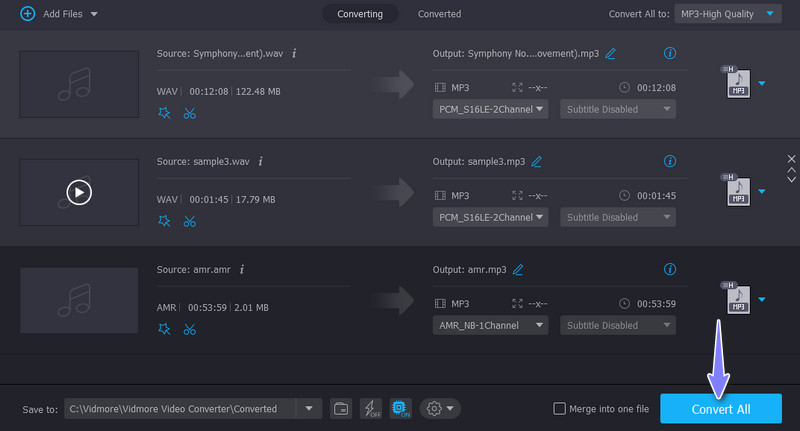Enable Merge into one file checkbox
Image resolution: width=800 pixels, height=431 pixels.
click(560, 408)
